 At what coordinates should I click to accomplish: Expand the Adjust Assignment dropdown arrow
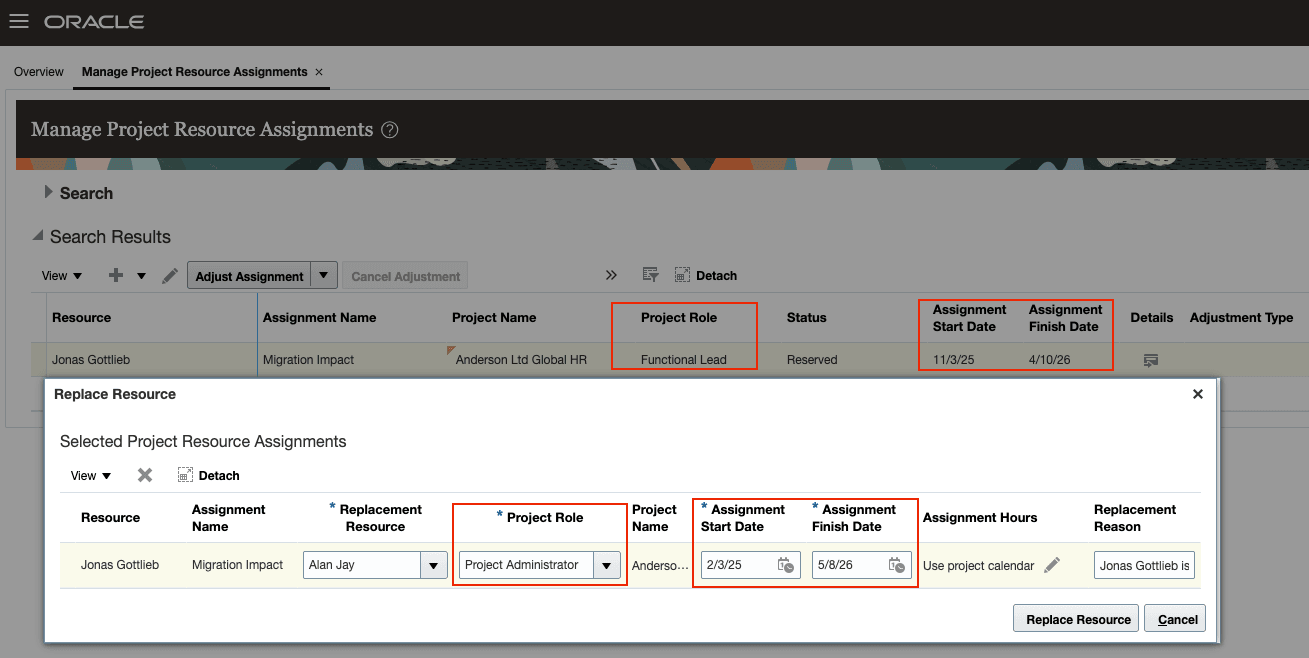pos(323,274)
